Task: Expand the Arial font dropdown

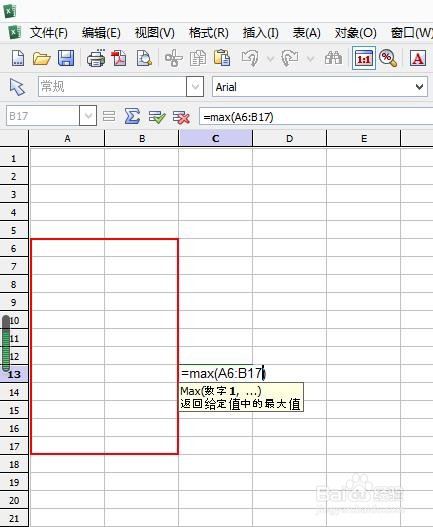Action: point(419,87)
